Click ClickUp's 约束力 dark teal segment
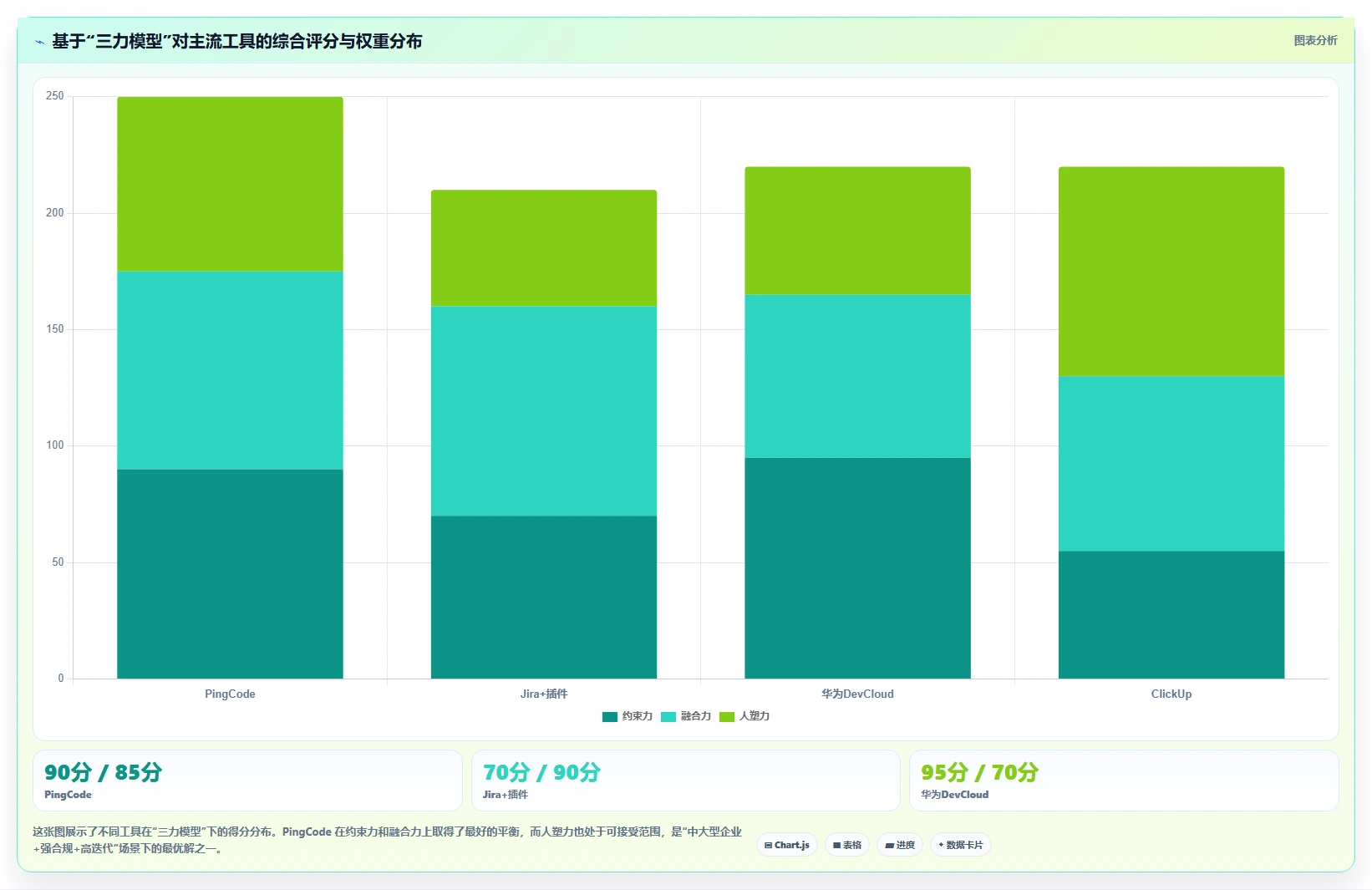The image size is (1372, 890). pyautogui.click(x=1171, y=615)
